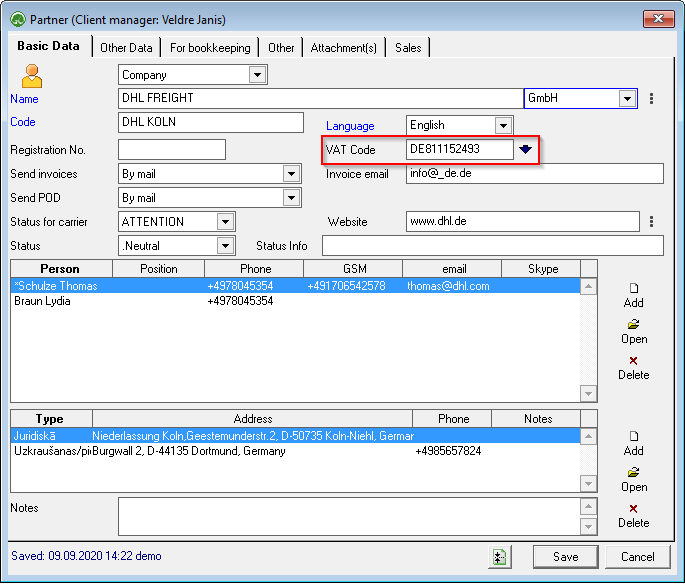Image resolution: width=685 pixels, height=584 pixels.
Task: Click the Skype column header
Action: pos(541,269)
